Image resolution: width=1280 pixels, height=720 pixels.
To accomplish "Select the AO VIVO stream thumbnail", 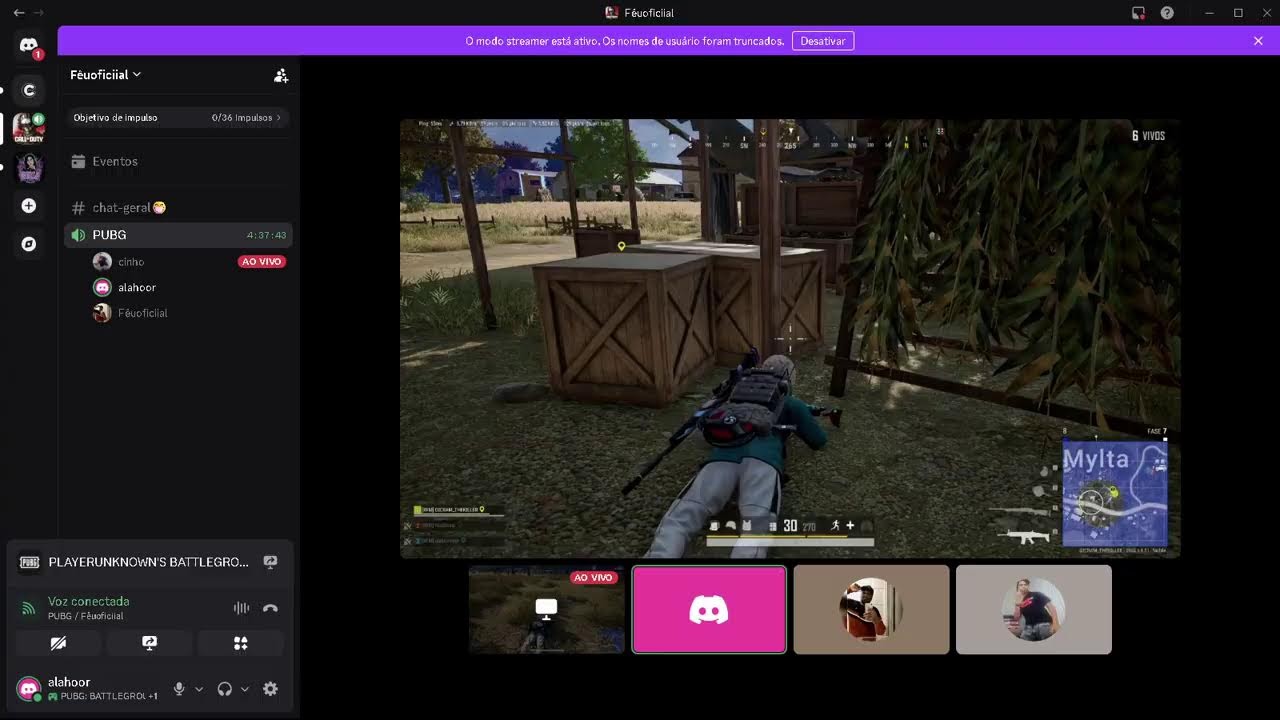I will click(547, 610).
